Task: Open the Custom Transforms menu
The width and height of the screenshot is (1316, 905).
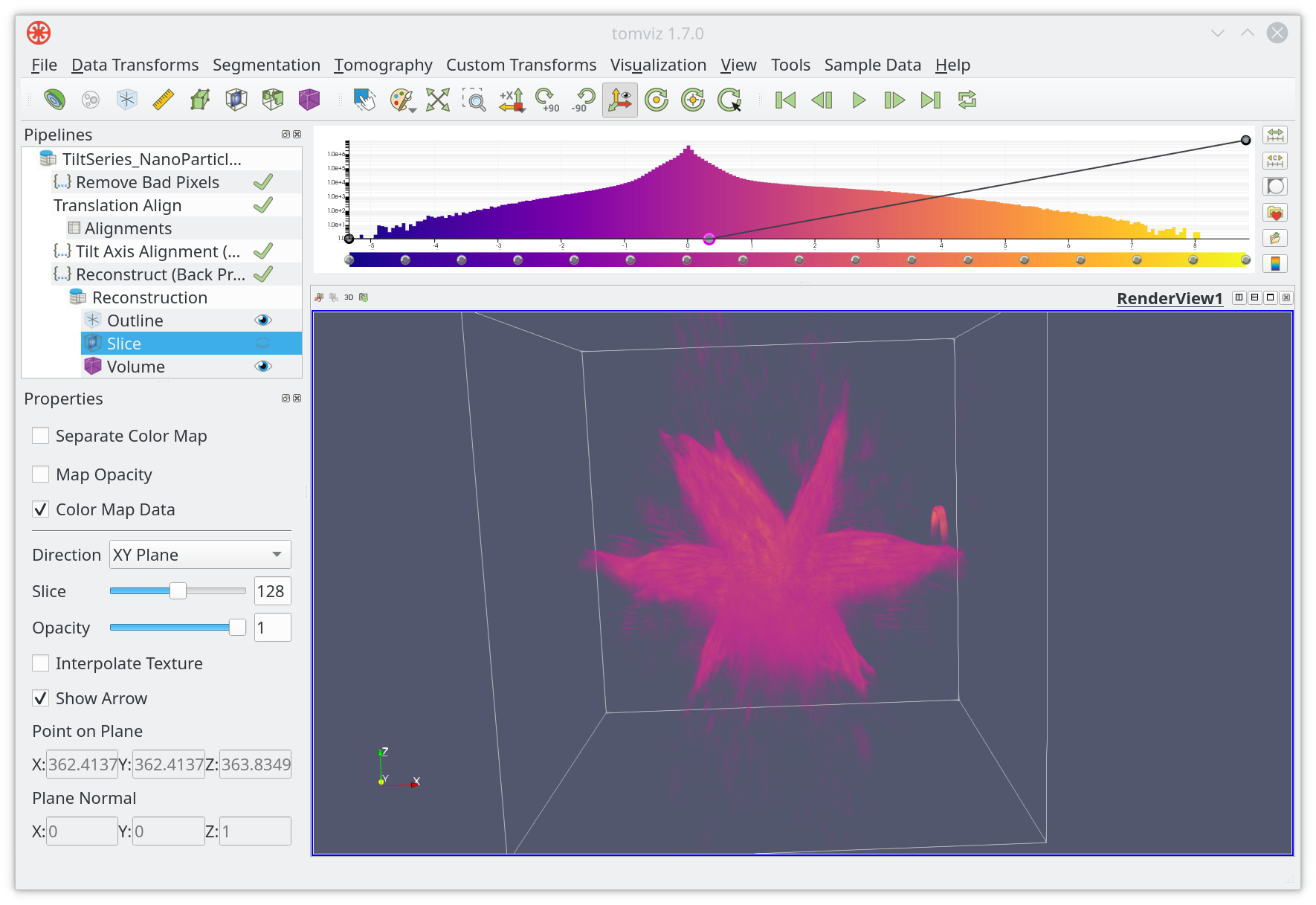Action: pos(521,65)
